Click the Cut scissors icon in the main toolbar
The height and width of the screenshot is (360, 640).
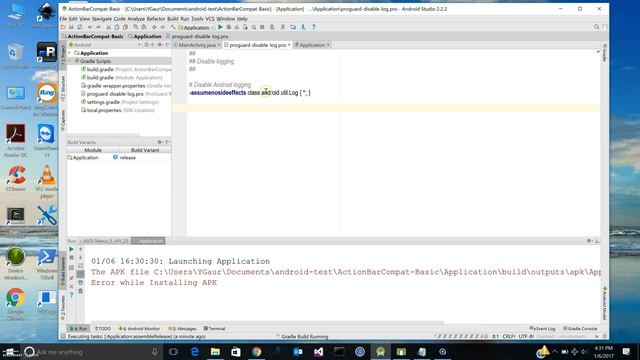108,27
